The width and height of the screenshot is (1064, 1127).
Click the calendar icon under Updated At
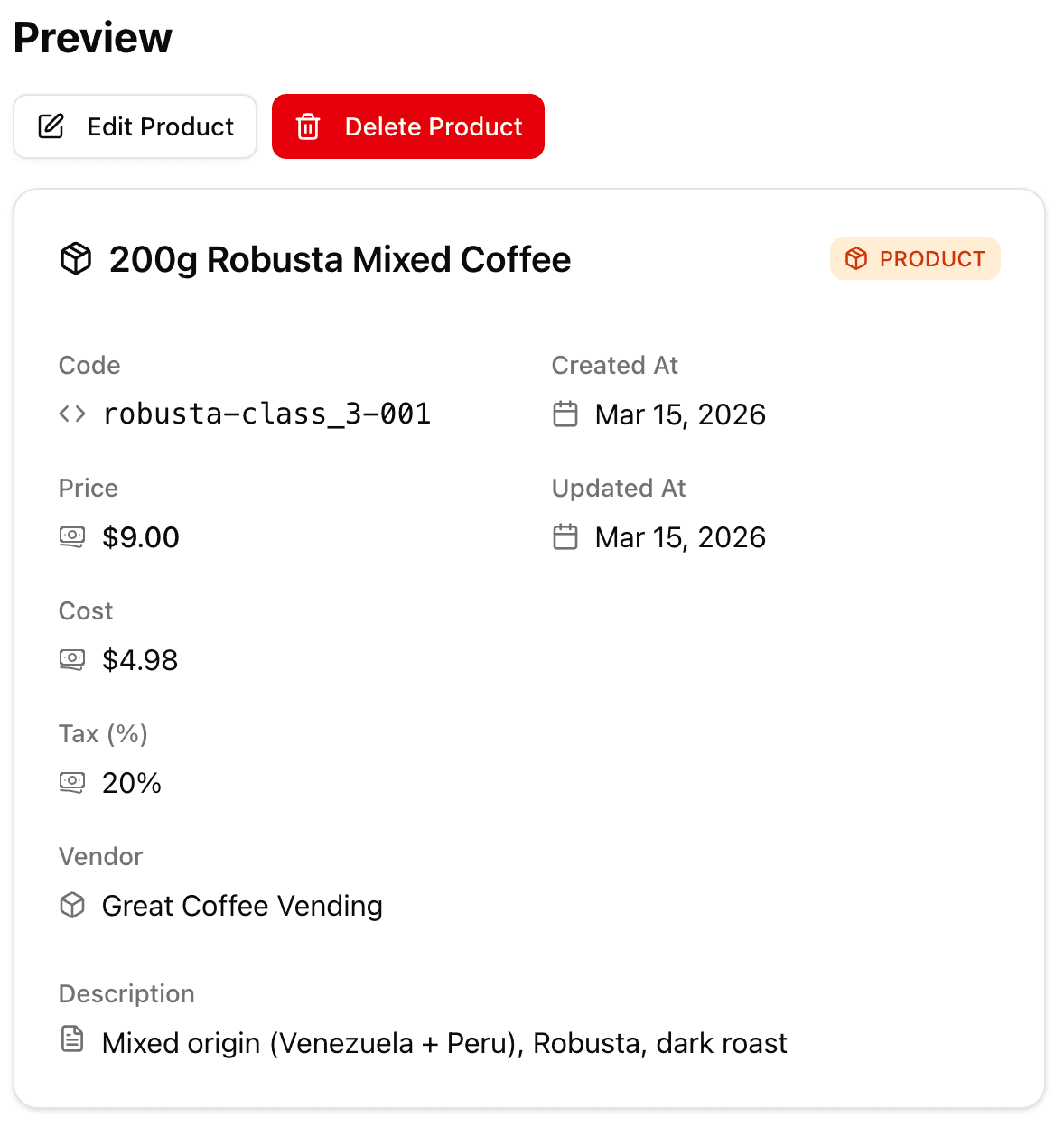click(565, 536)
